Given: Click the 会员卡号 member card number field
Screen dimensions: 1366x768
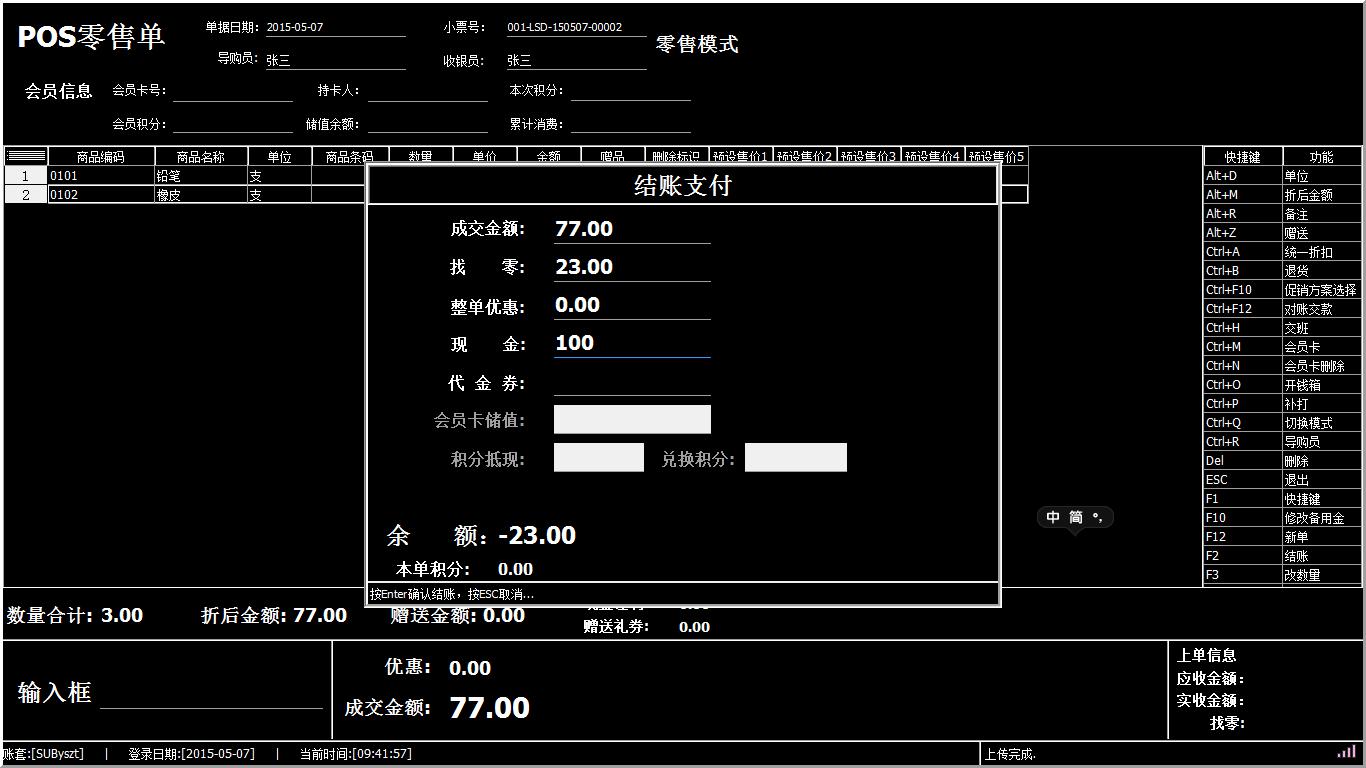Looking at the screenshot, I should [232, 90].
